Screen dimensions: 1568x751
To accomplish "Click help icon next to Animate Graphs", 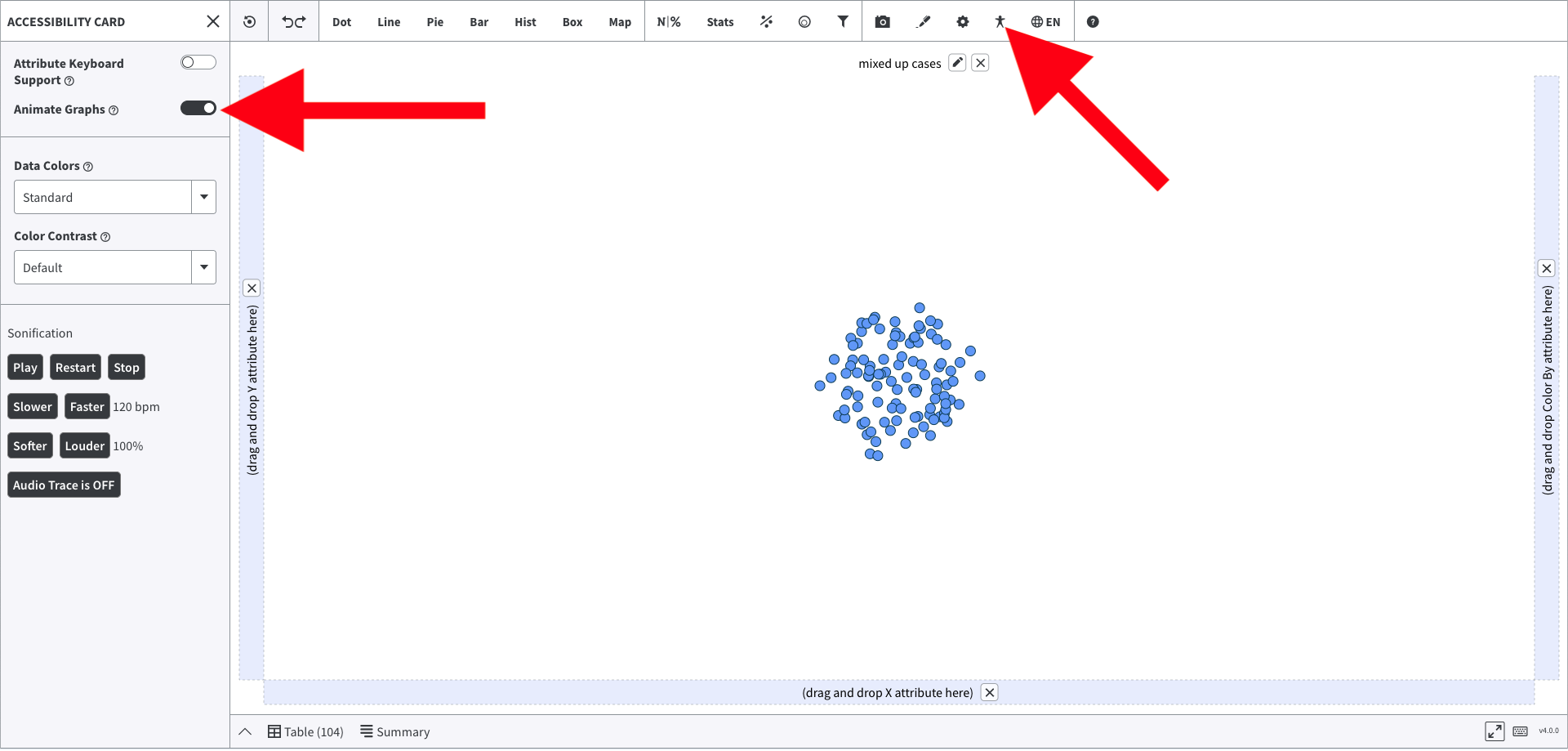I will click(114, 110).
